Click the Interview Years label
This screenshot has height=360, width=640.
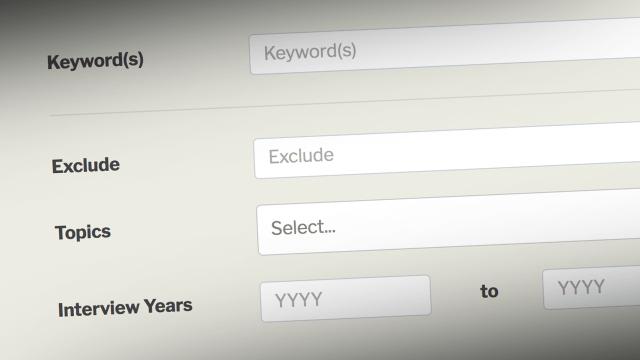coord(125,307)
